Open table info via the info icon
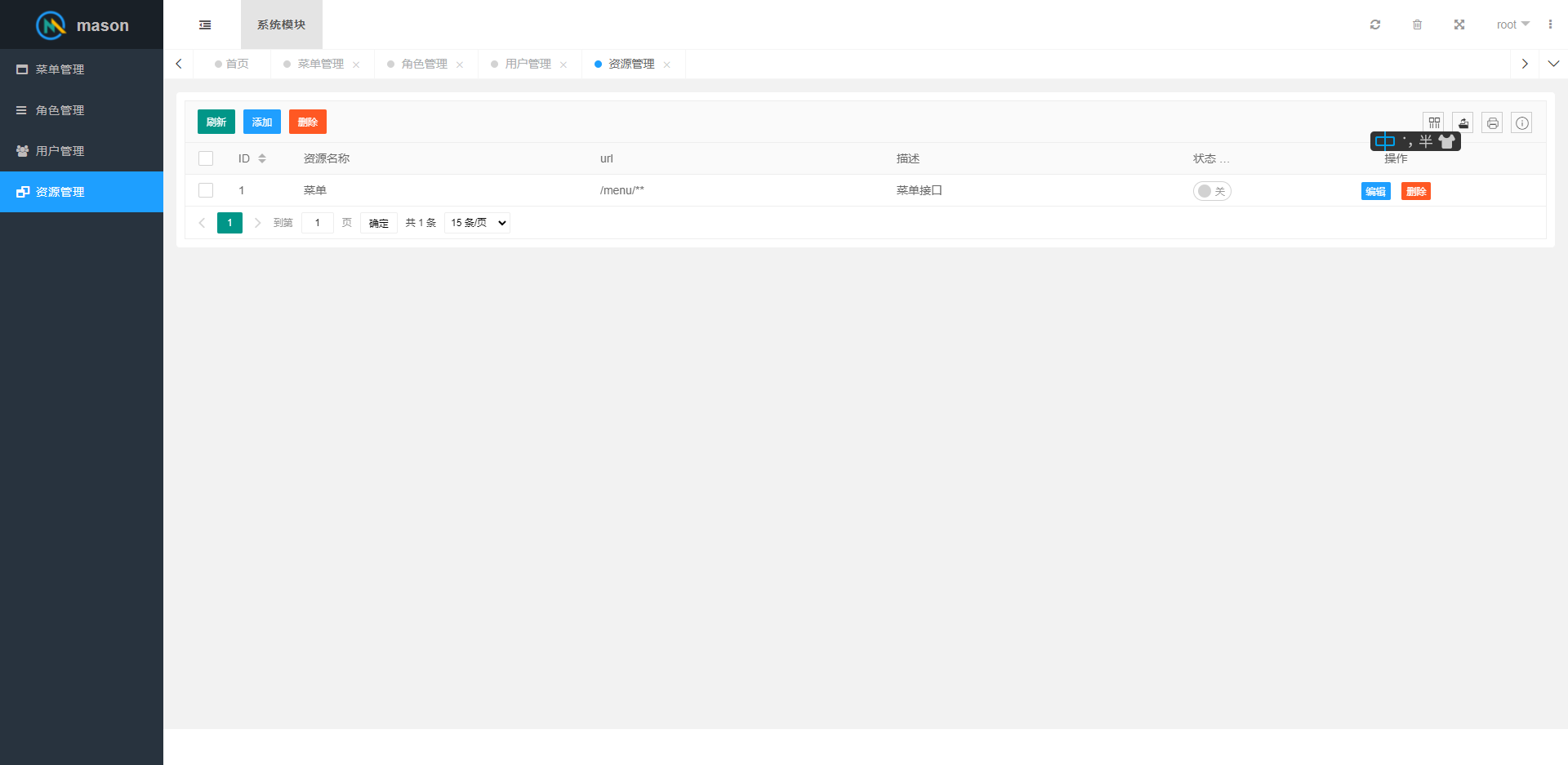 [x=1521, y=122]
